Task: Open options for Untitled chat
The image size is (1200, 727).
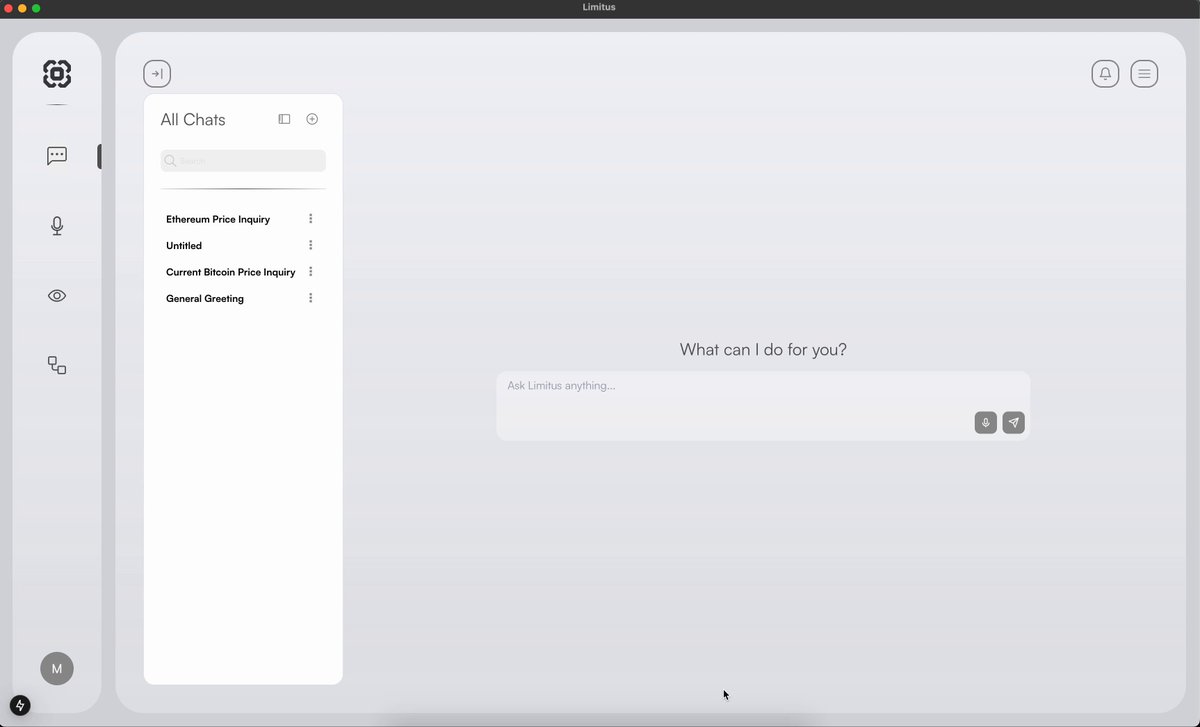Action: (311, 245)
